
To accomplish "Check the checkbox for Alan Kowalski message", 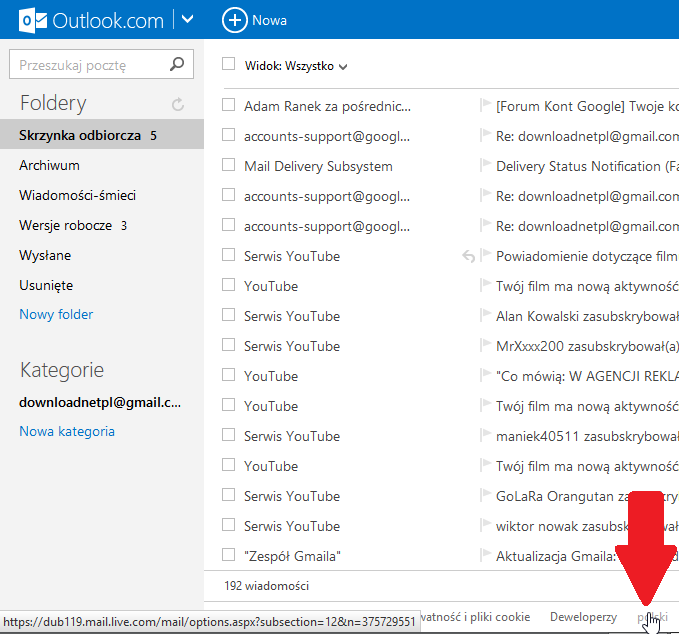I will click(228, 315).
